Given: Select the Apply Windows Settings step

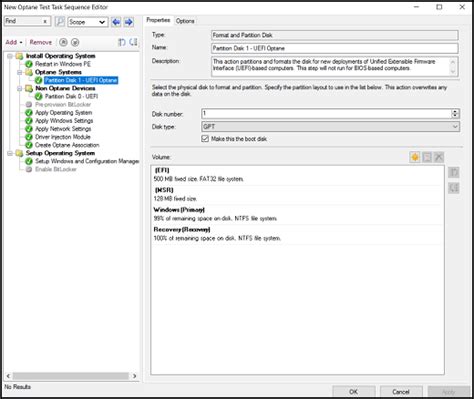Looking at the screenshot, I should (x=64, y=121).
